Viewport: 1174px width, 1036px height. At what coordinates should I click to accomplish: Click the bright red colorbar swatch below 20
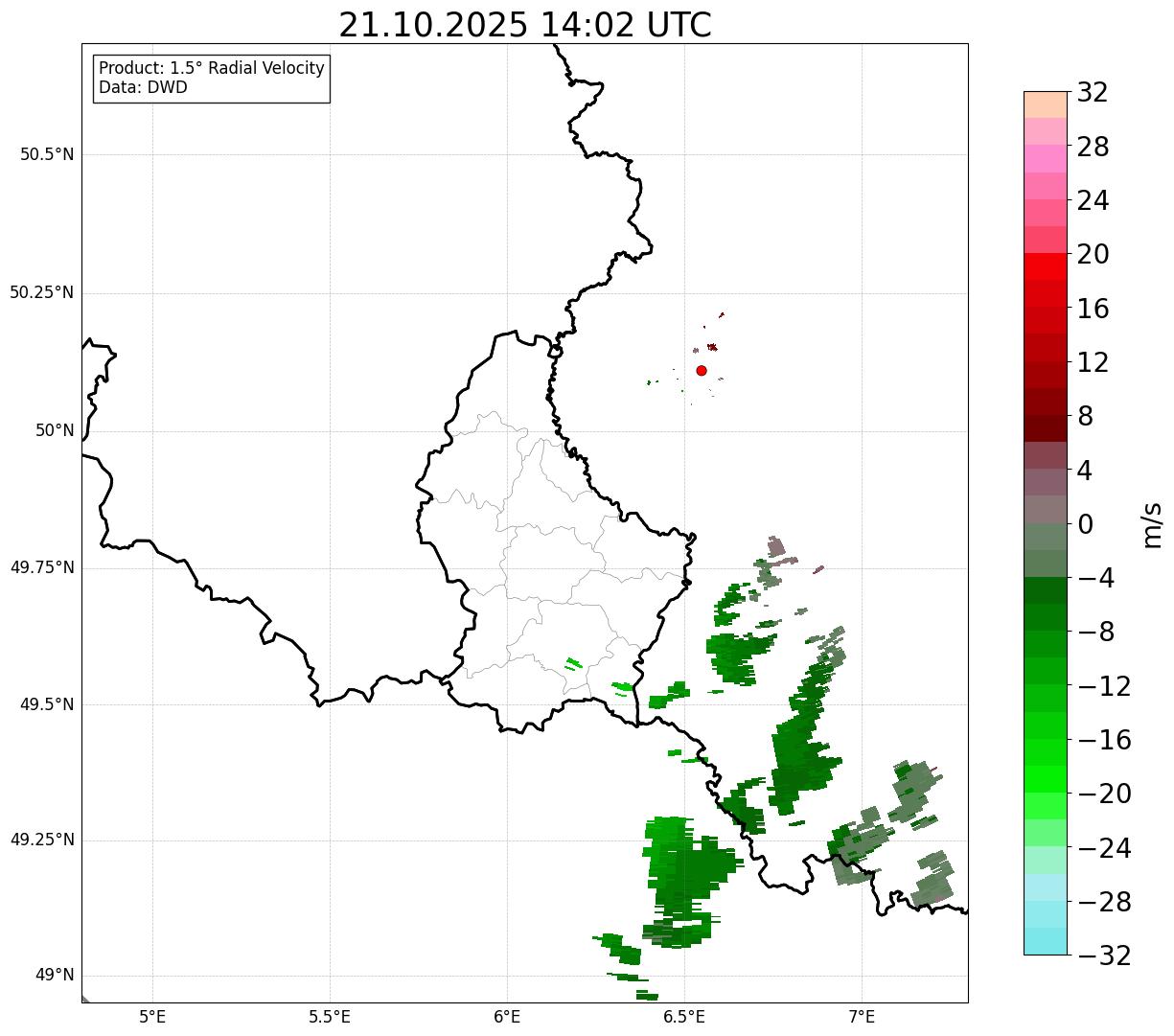coord(1046,266)
